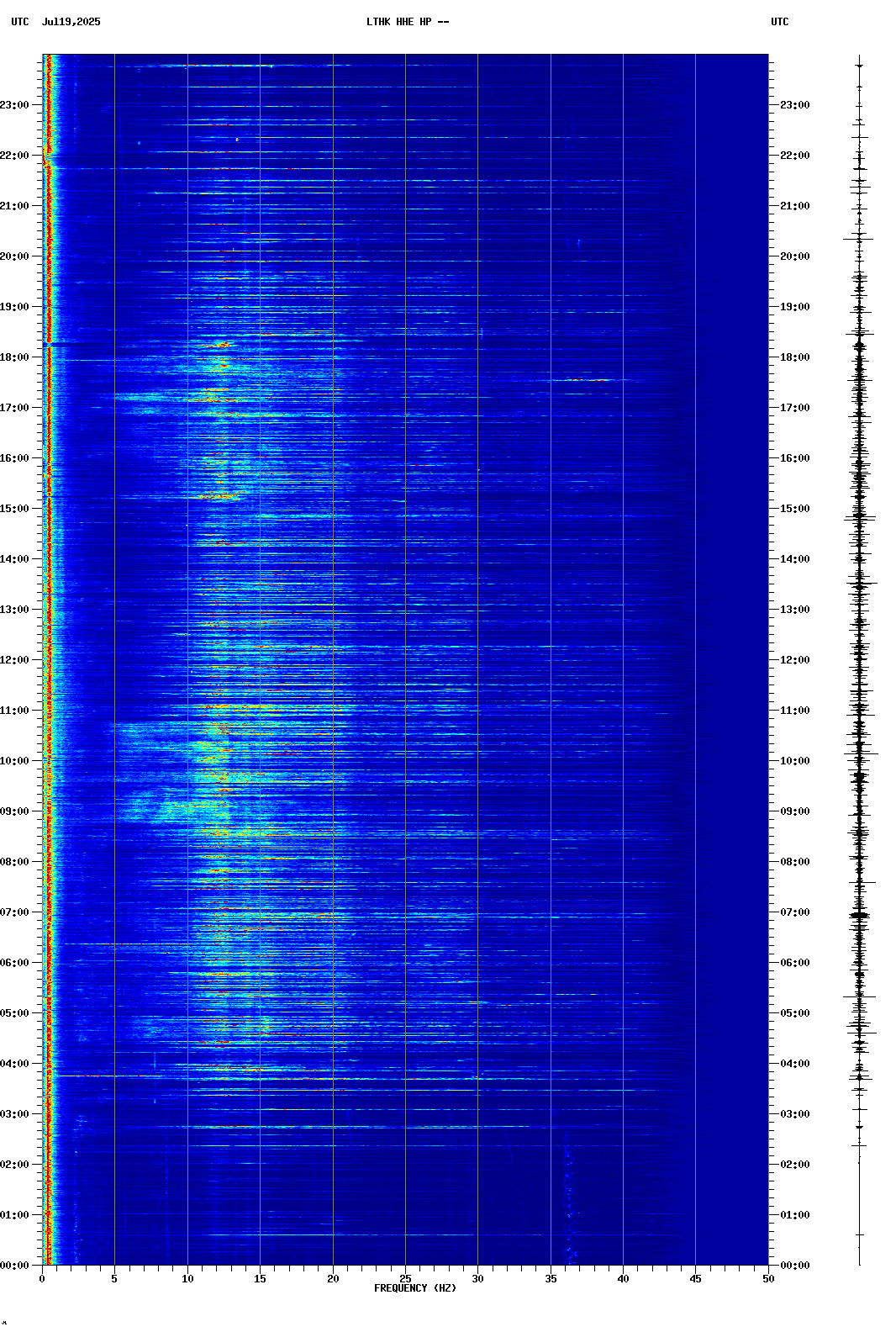Click 15:00 on the right time axis

(795, 509)
